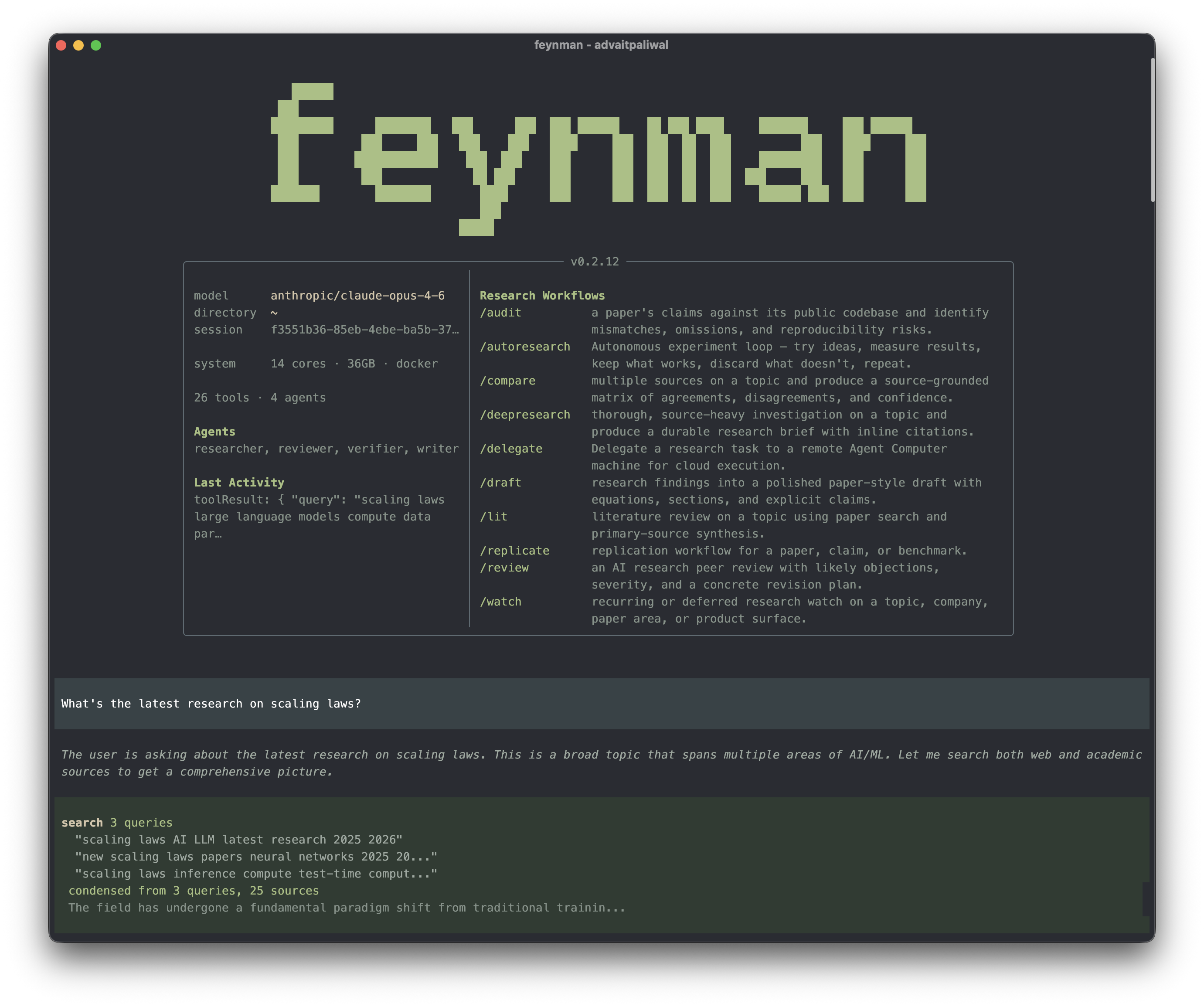Screen dimensions: 1204x1007
Task: Open the /delegate remote execution workflow
Action: pos(511,449)
